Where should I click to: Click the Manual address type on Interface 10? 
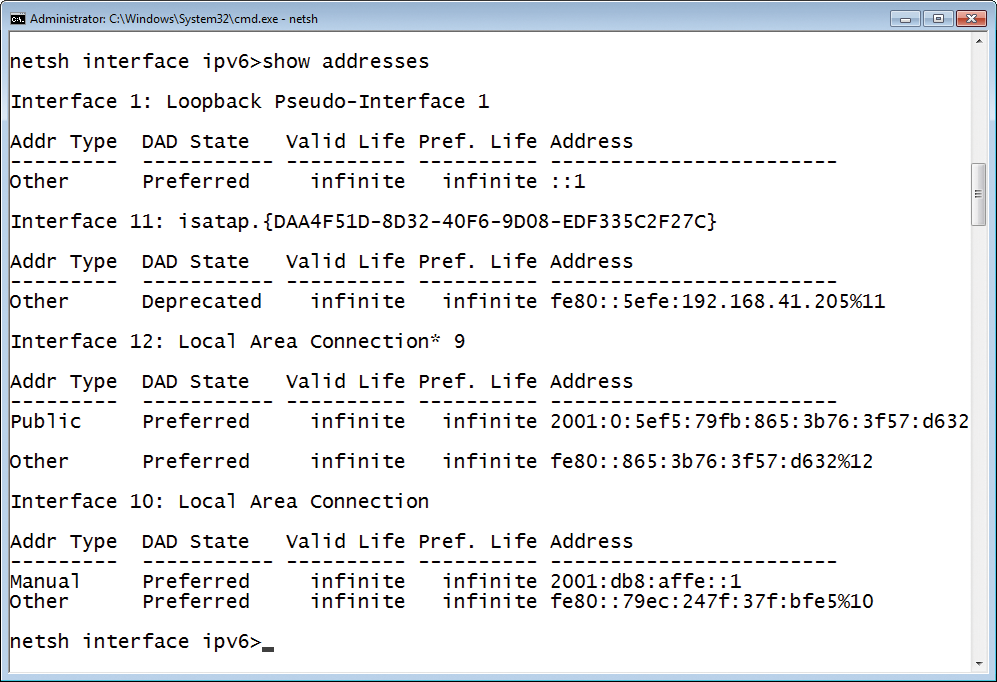45,581
